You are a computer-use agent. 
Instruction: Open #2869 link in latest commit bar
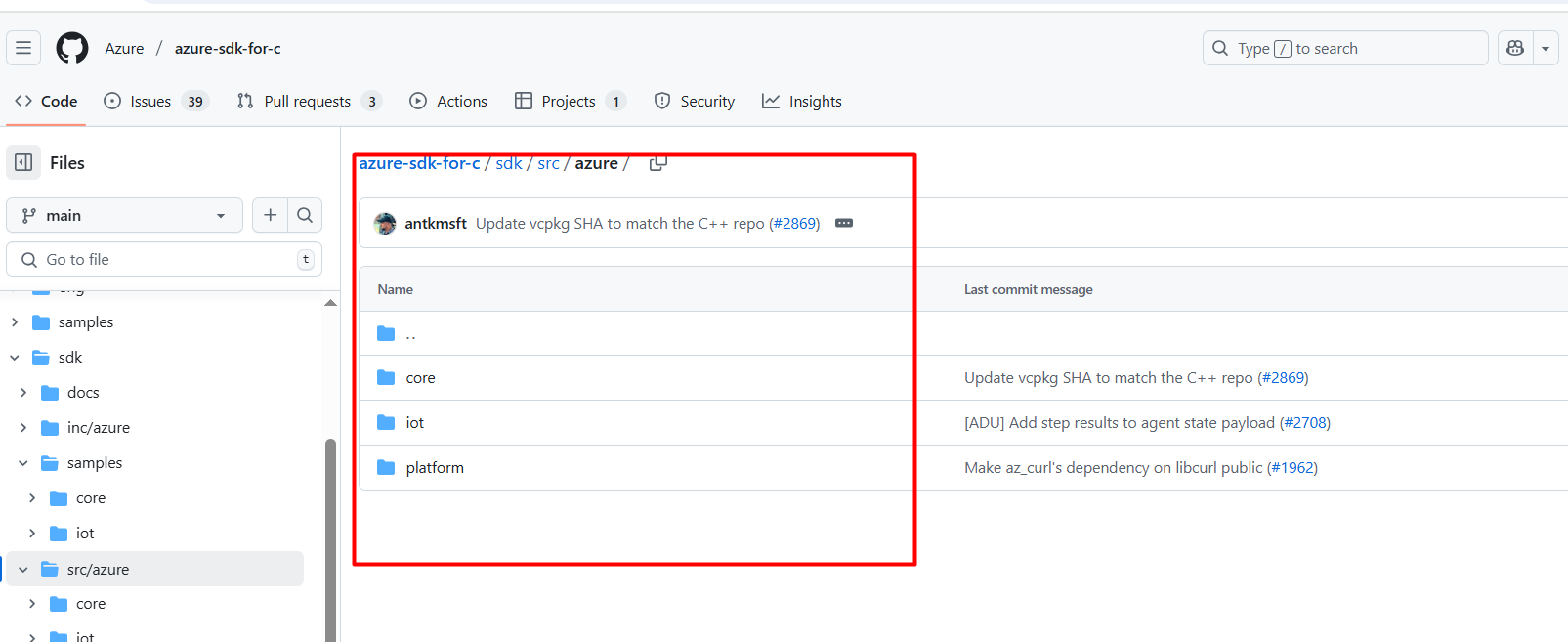click(x=795, y=224)
